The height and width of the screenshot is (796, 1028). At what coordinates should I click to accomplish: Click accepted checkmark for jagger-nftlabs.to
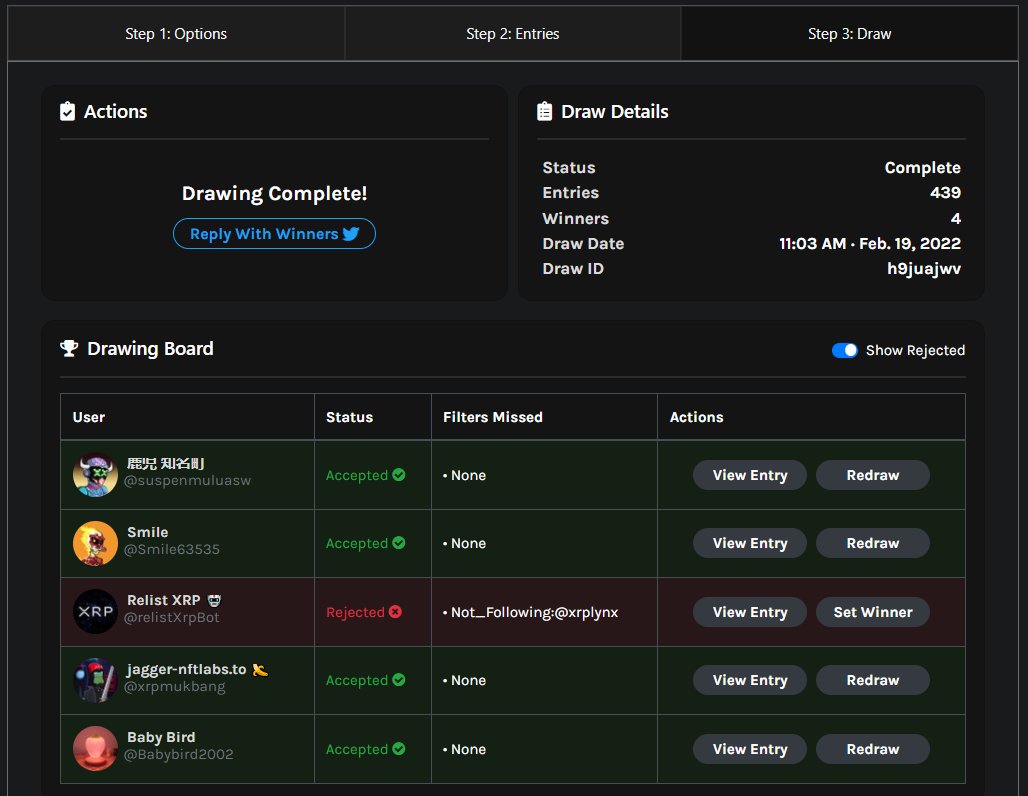click(399, 680)
